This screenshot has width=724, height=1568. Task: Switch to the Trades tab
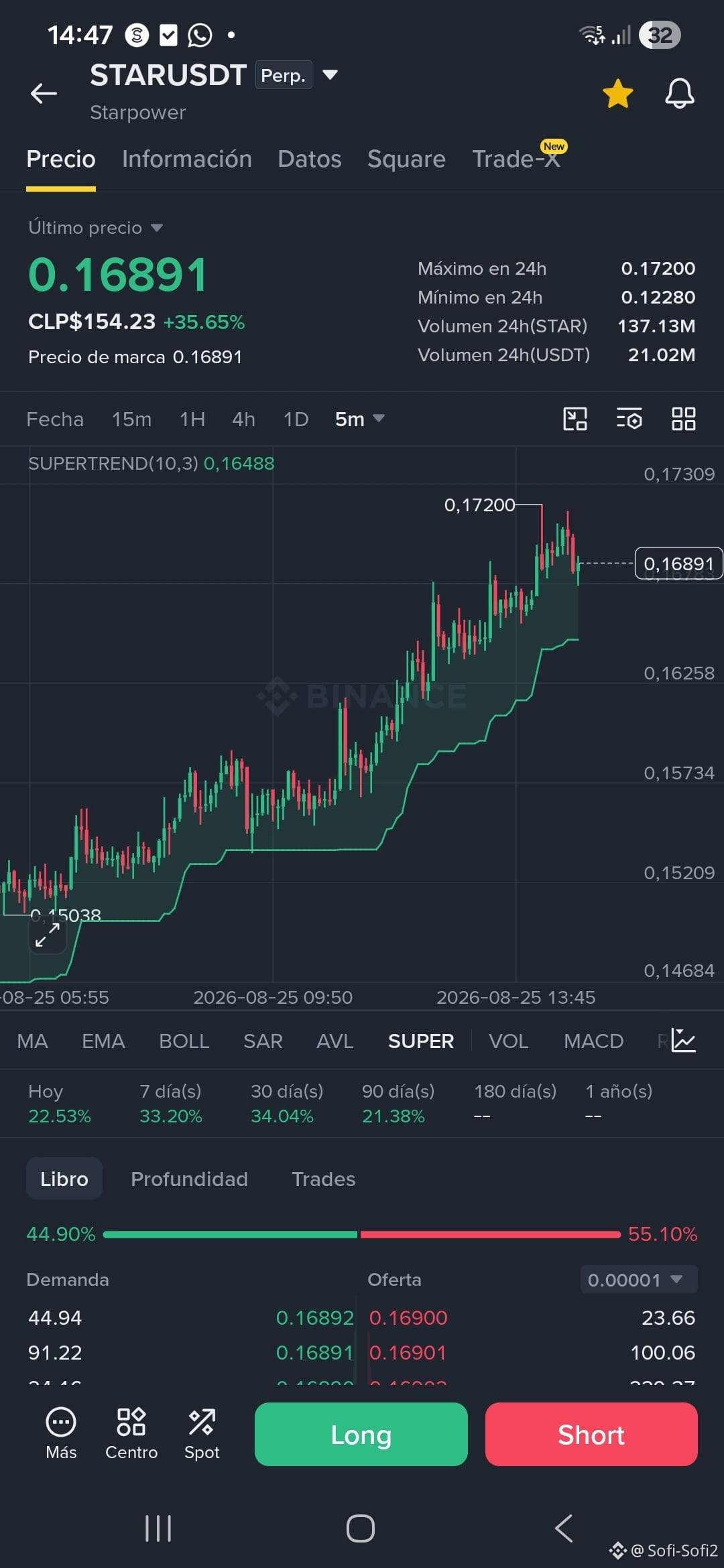pyautogui.click(x=324, y=1179)
